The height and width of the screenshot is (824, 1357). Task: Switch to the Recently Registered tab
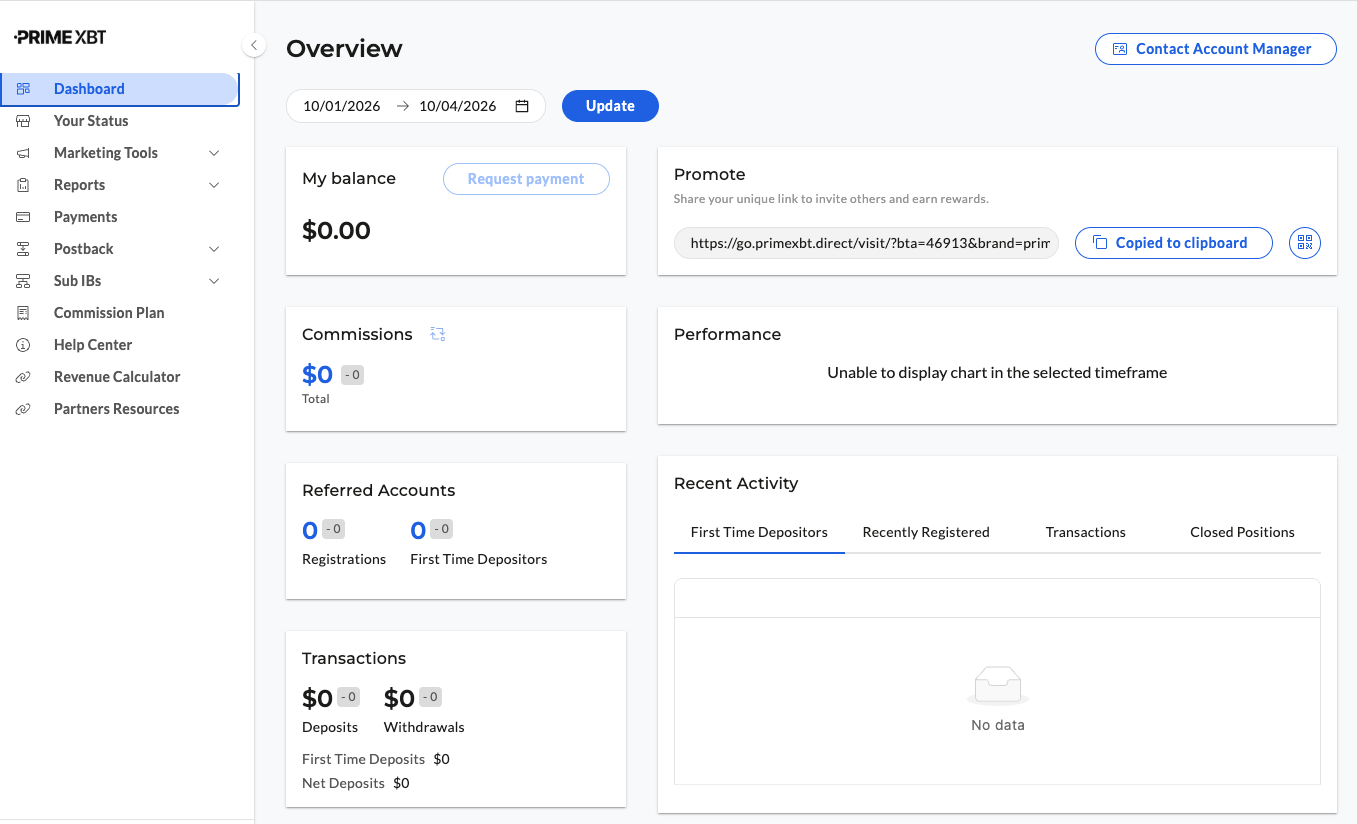(926, 532)
